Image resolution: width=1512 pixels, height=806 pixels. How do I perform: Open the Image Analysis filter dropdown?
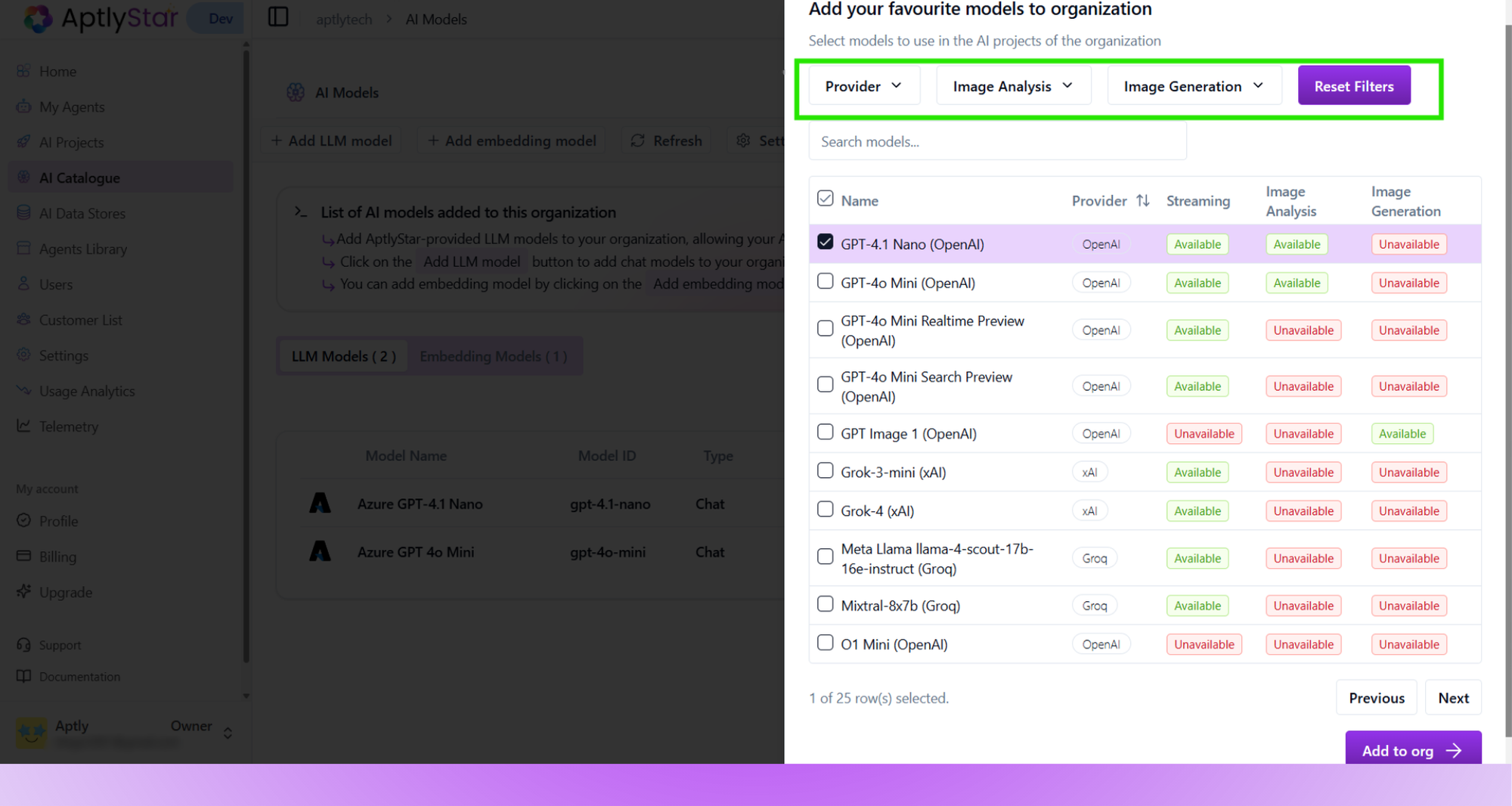tap(1013, 86)
